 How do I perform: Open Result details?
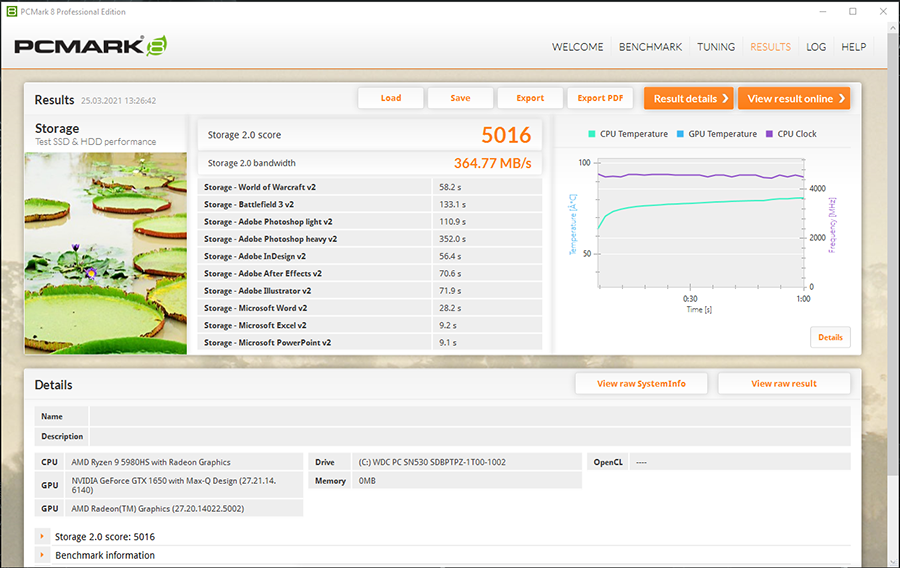(x=689, y=98)
